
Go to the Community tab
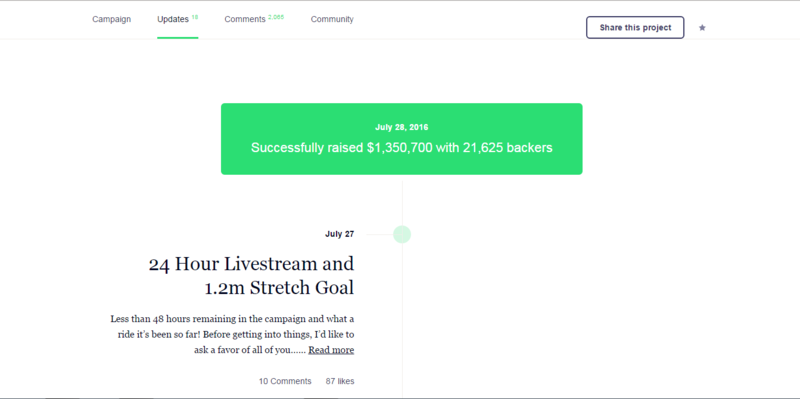coord(332,19)
